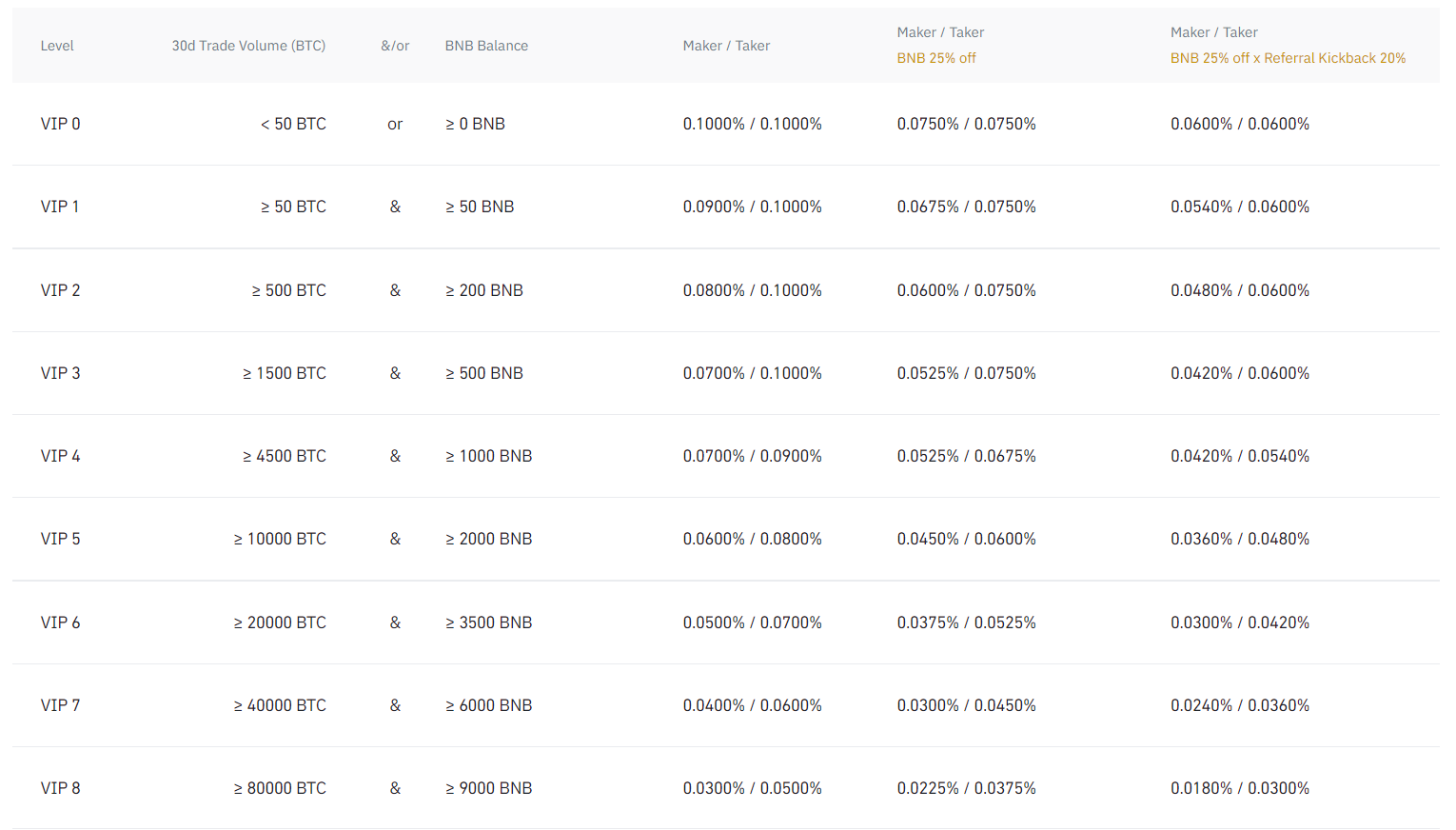Select the ≥ 500 BNB balance cell
The image size is (1456, 830).
pos(484,373)
